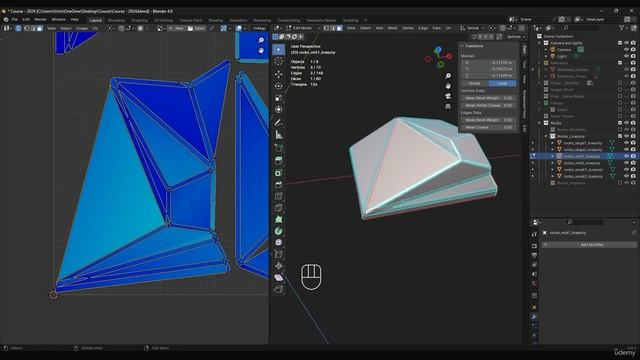This screenshot has height=360, width=640.
Task: Select the Transform tool in viewport toolbar
Action: pos(279,109)
